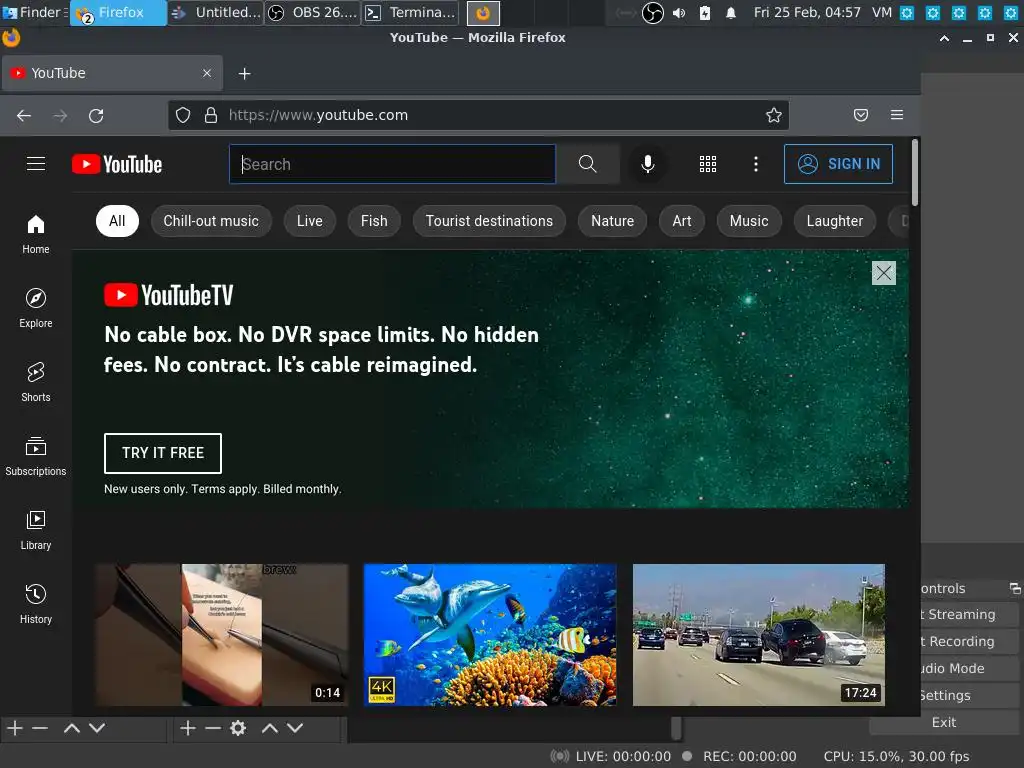Click the search magnifier button
The height and width of the screenshot is (768, 1024).
[x=588, y=164]
